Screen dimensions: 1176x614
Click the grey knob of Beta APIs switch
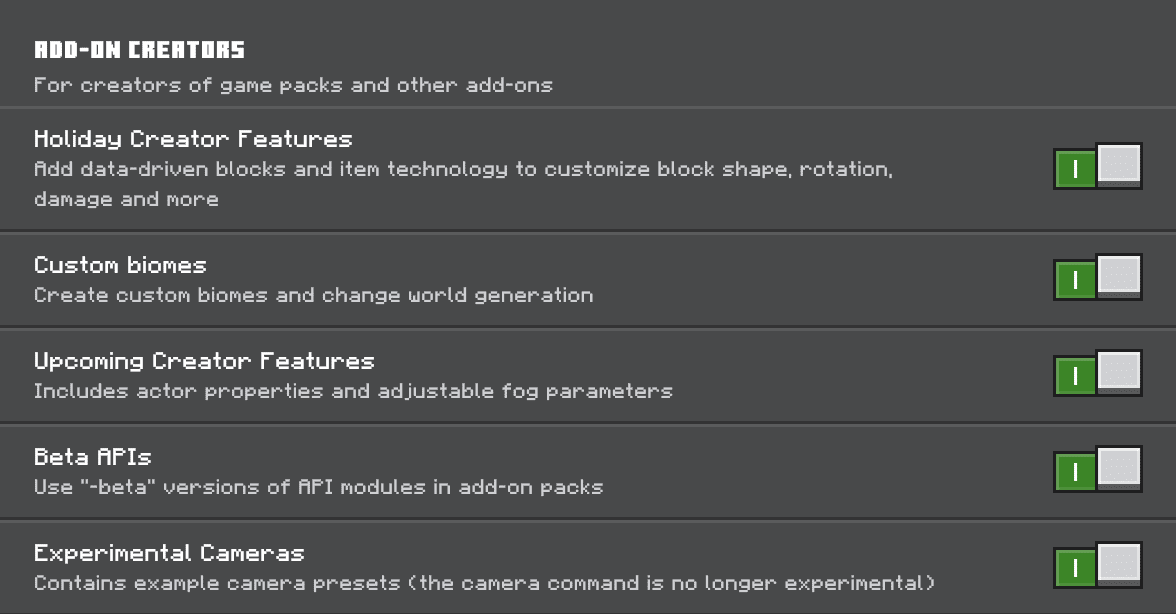1119,467
